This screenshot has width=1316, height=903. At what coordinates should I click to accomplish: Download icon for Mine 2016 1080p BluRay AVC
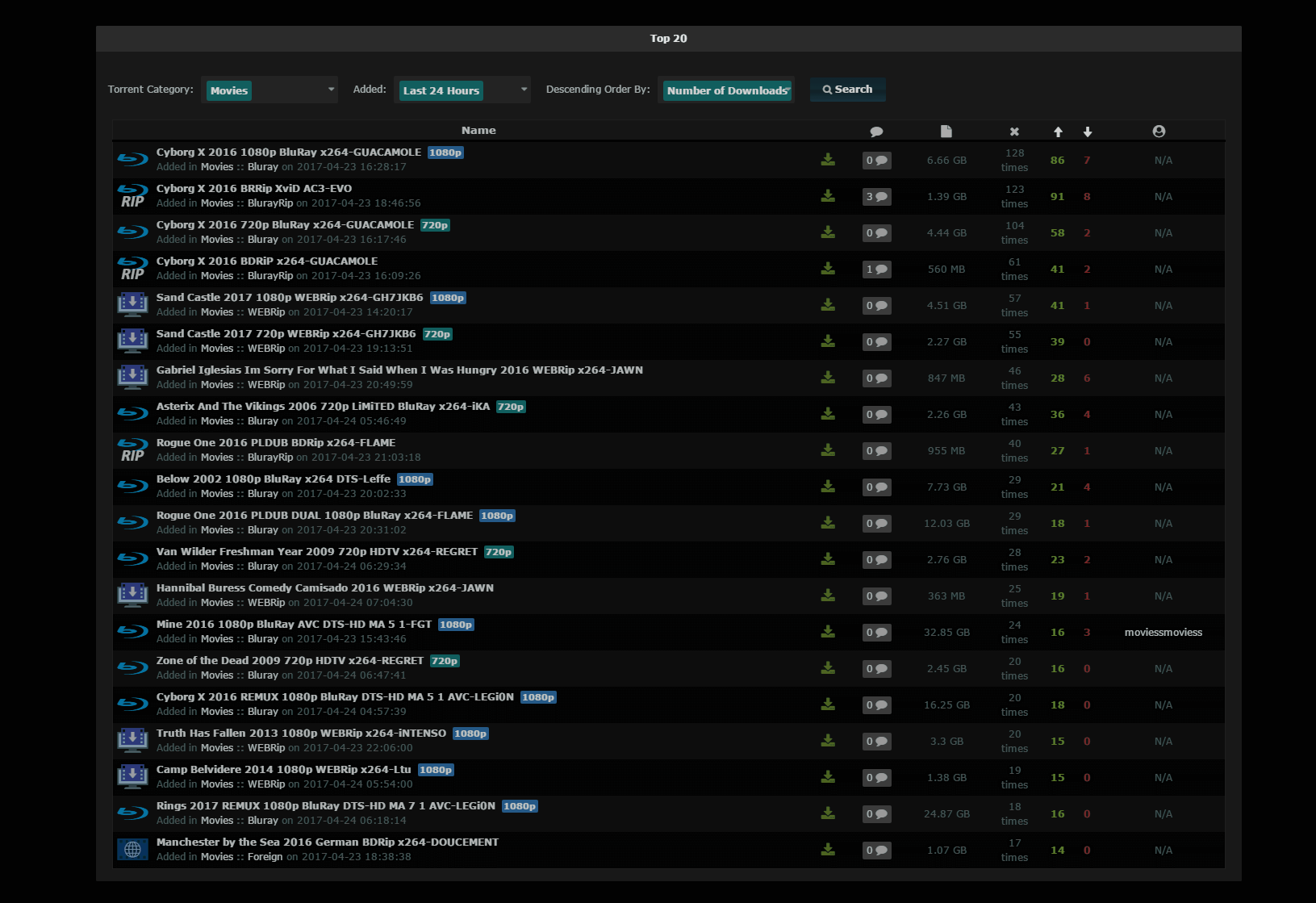(x=828, y=632)
